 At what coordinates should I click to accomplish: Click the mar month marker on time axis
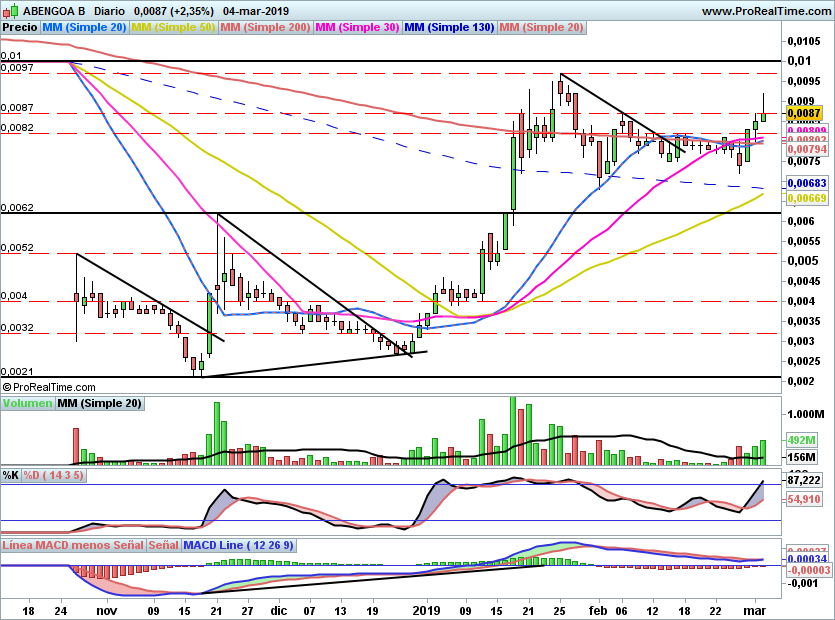point(754,610)
